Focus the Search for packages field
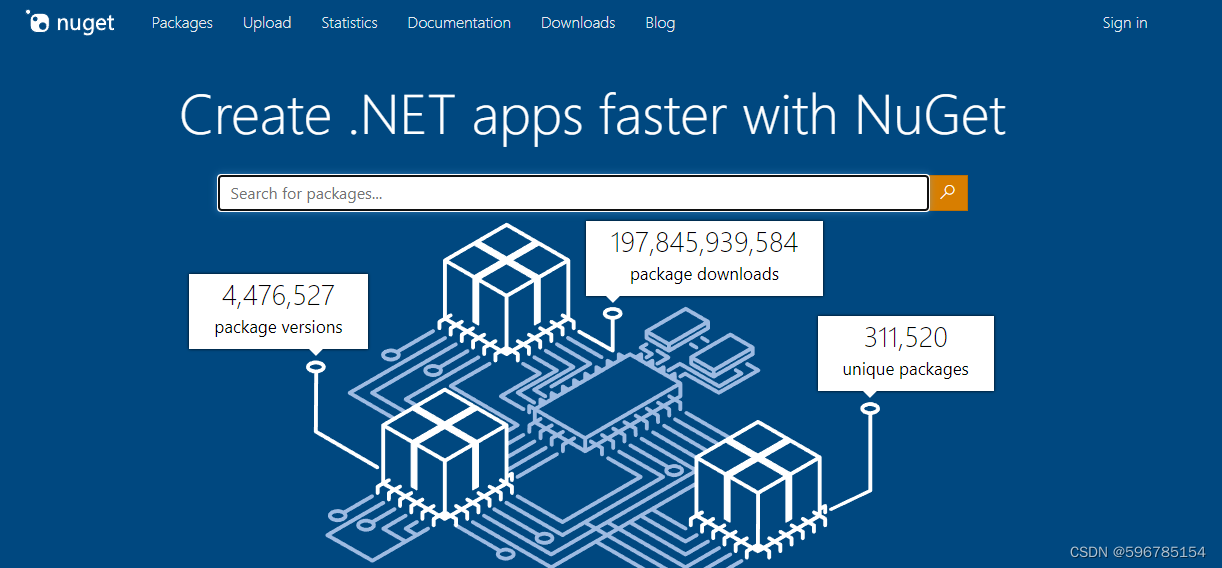The height and width of the screenshot is (568, 1222). (573, 193)
